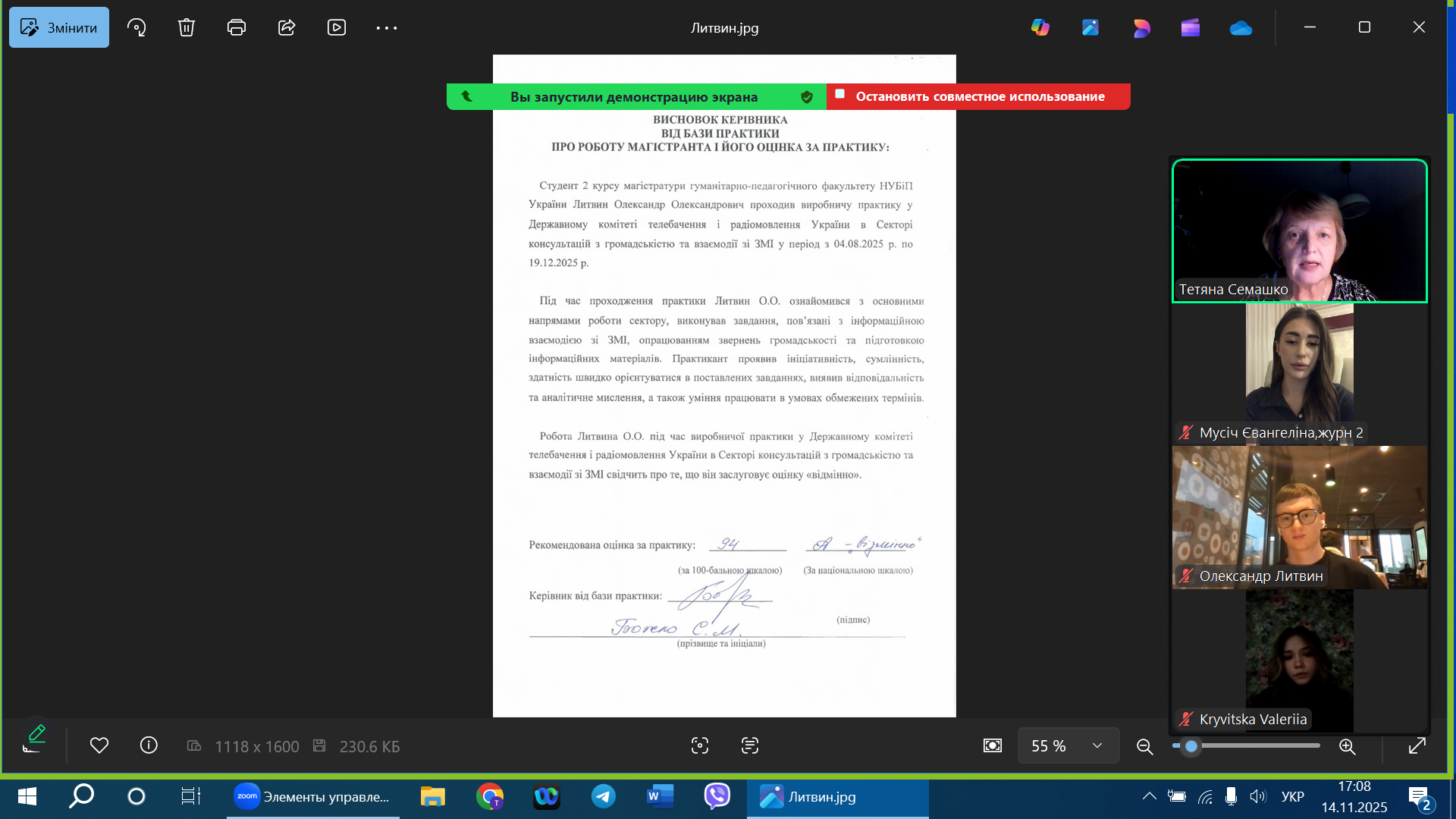Image resolution: width=1456 pixels, height=819 pixels.
Task: Print the image via printer icon
Action: click(237, 28)
